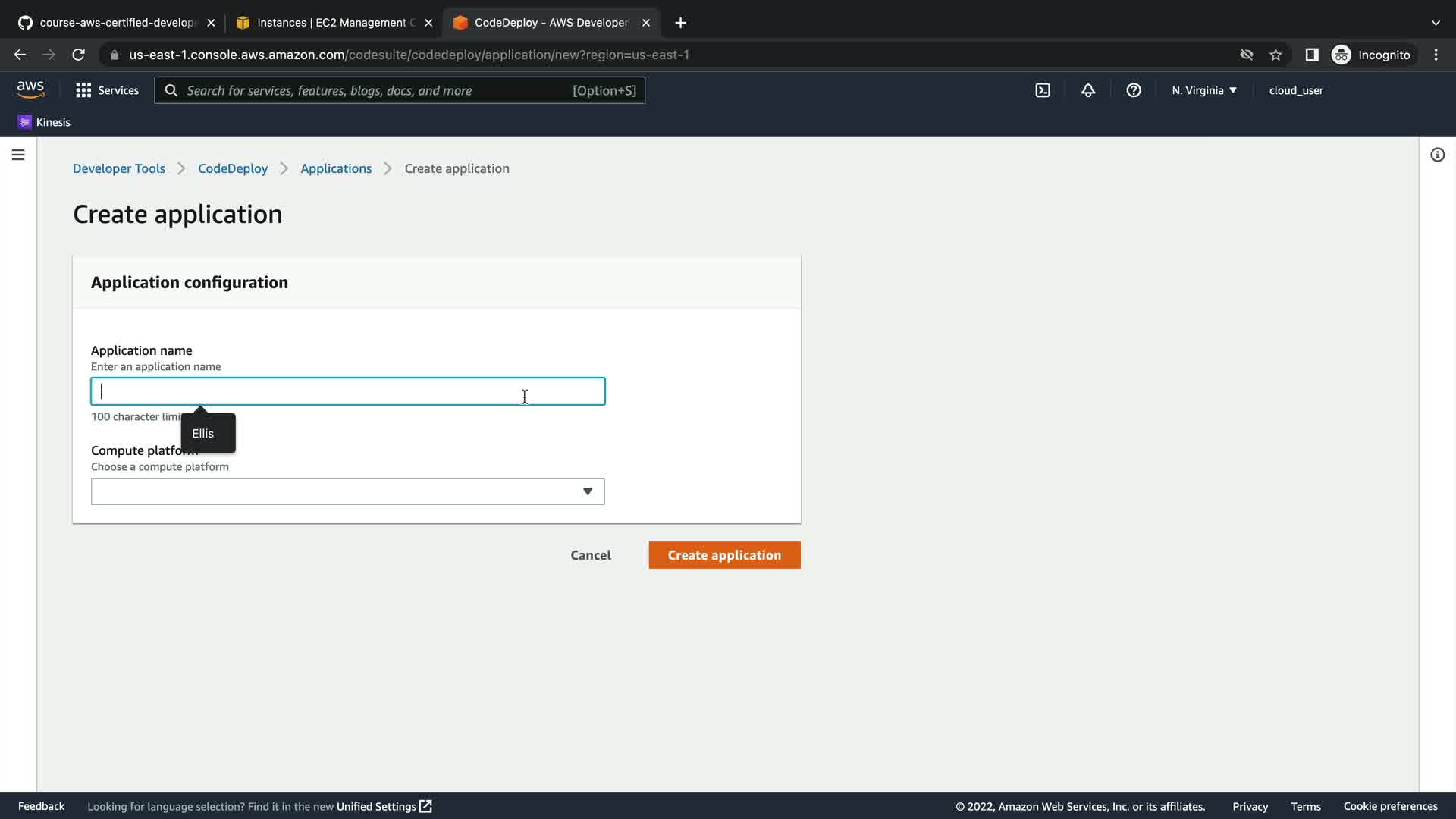This screenshot has height=819, width=1456.
Task: Click the Cancel button
Action: (590, 555)
